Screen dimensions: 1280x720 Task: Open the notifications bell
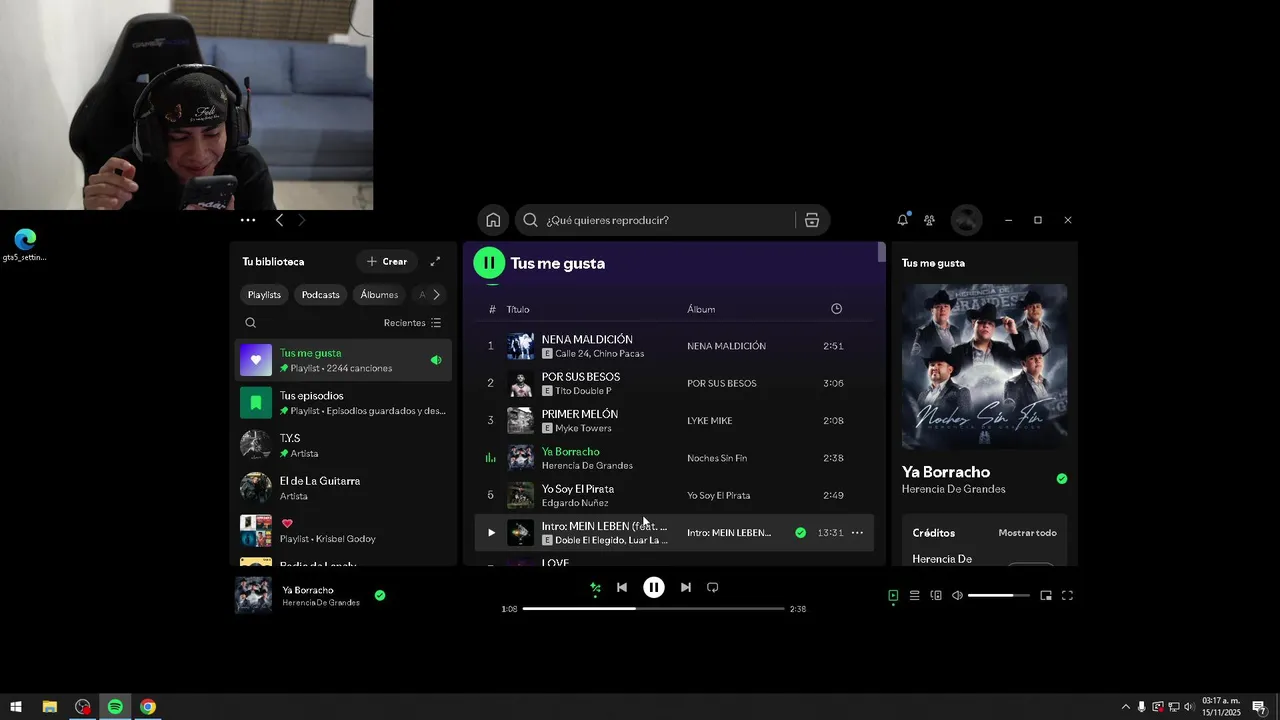(x=902, y=220)
